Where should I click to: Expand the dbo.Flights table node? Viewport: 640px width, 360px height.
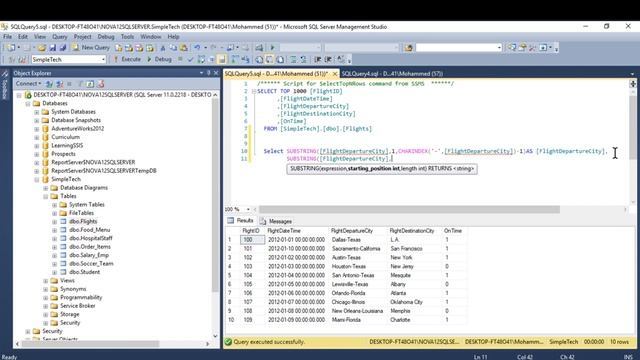coord(54,222)
